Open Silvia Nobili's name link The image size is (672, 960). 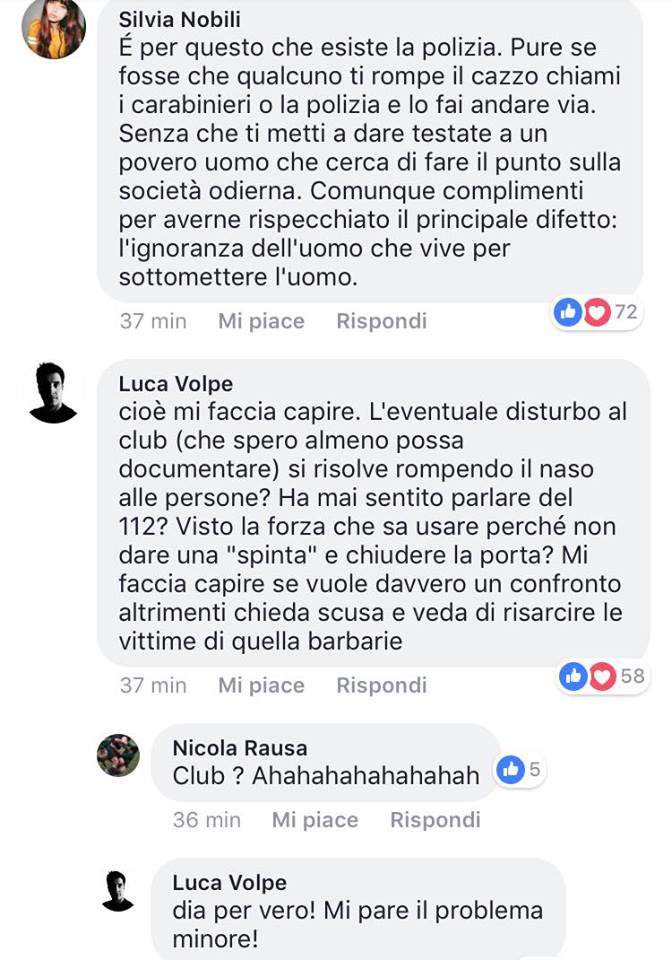coord(180,20)
